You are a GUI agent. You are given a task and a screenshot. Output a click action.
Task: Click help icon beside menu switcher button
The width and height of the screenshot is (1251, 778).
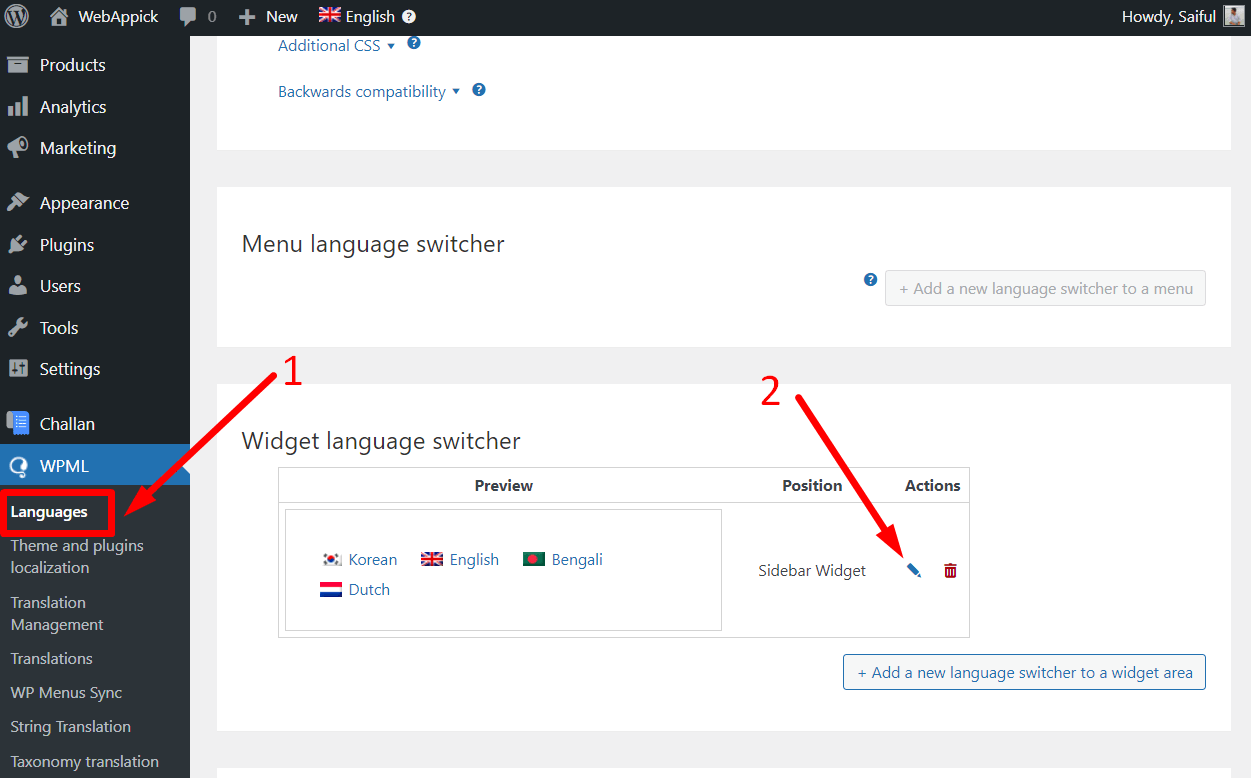[x=870, y=280]
